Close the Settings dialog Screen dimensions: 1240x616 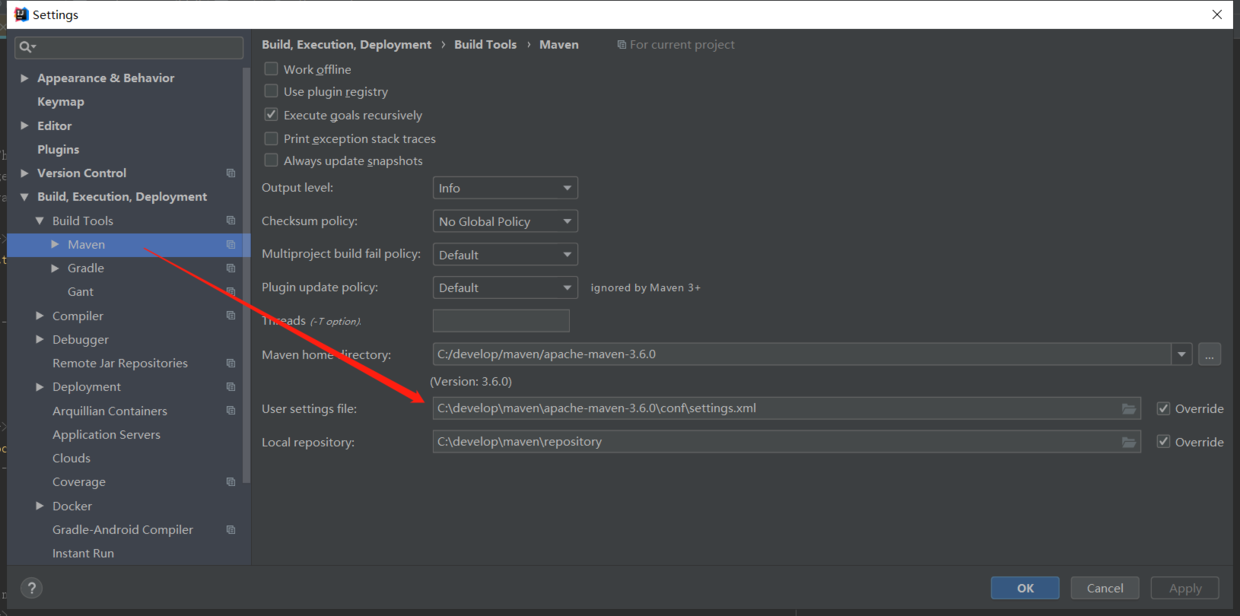pyautogui.click(x=1217, y=15)
